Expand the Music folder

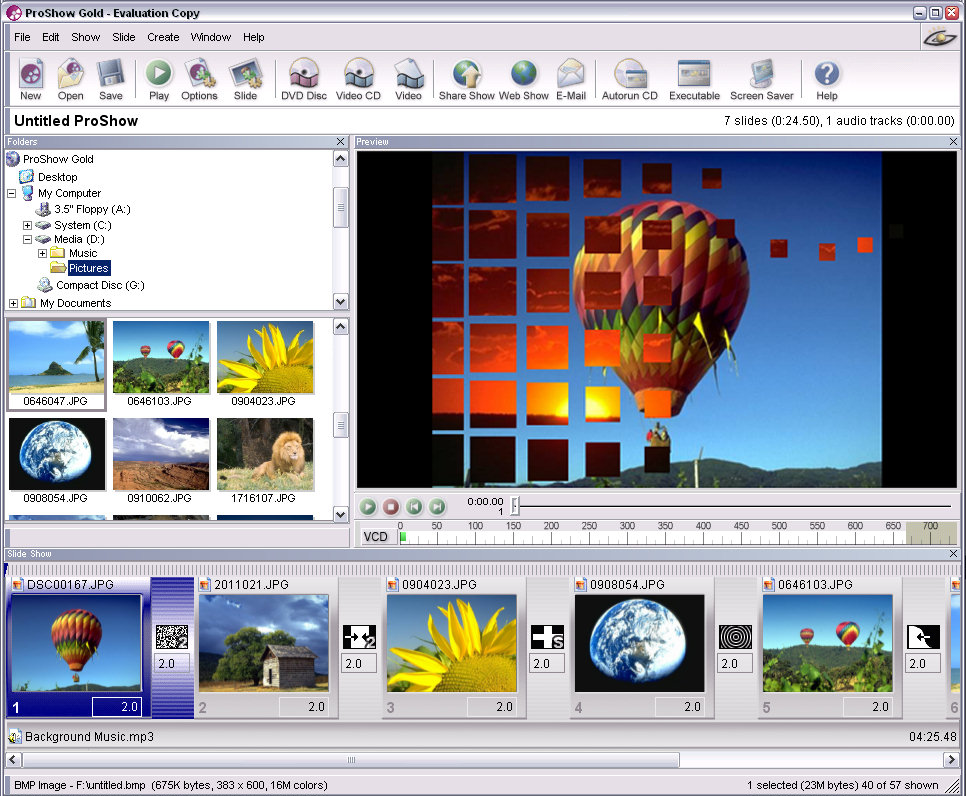(x=42, y=253)
